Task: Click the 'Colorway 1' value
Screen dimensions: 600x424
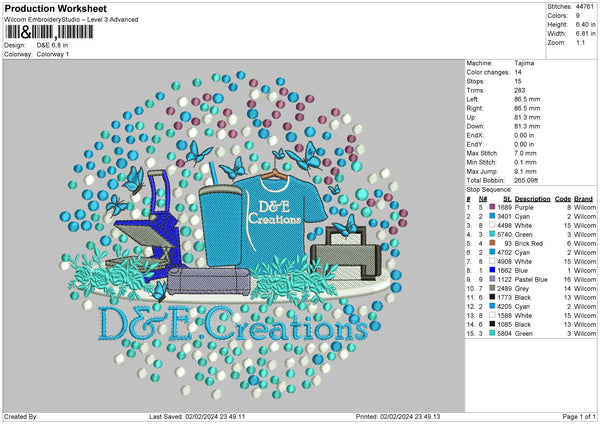Action: coord(53,54)
